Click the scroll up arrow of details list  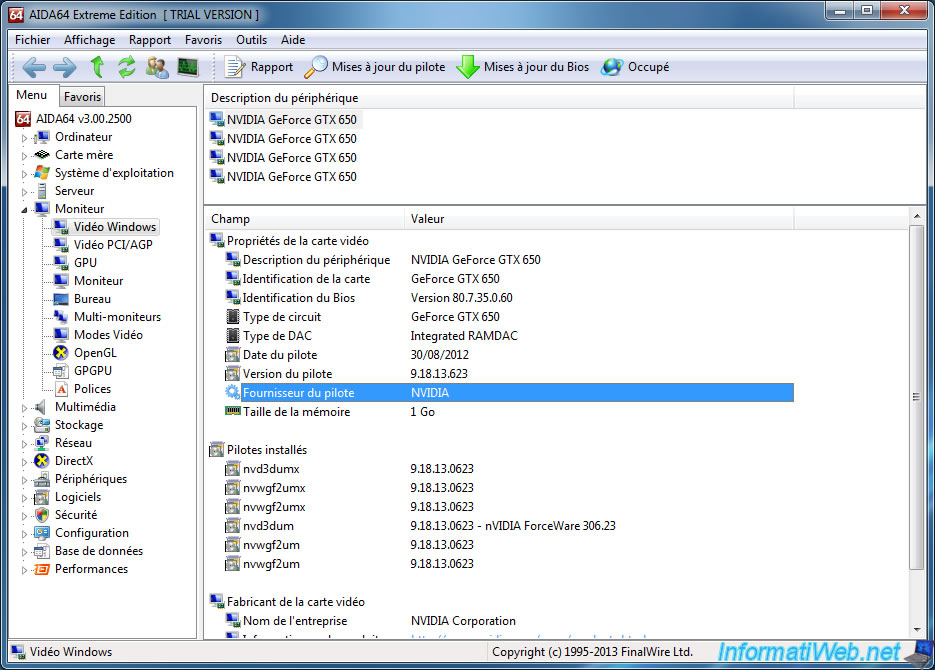coord(917,216)
